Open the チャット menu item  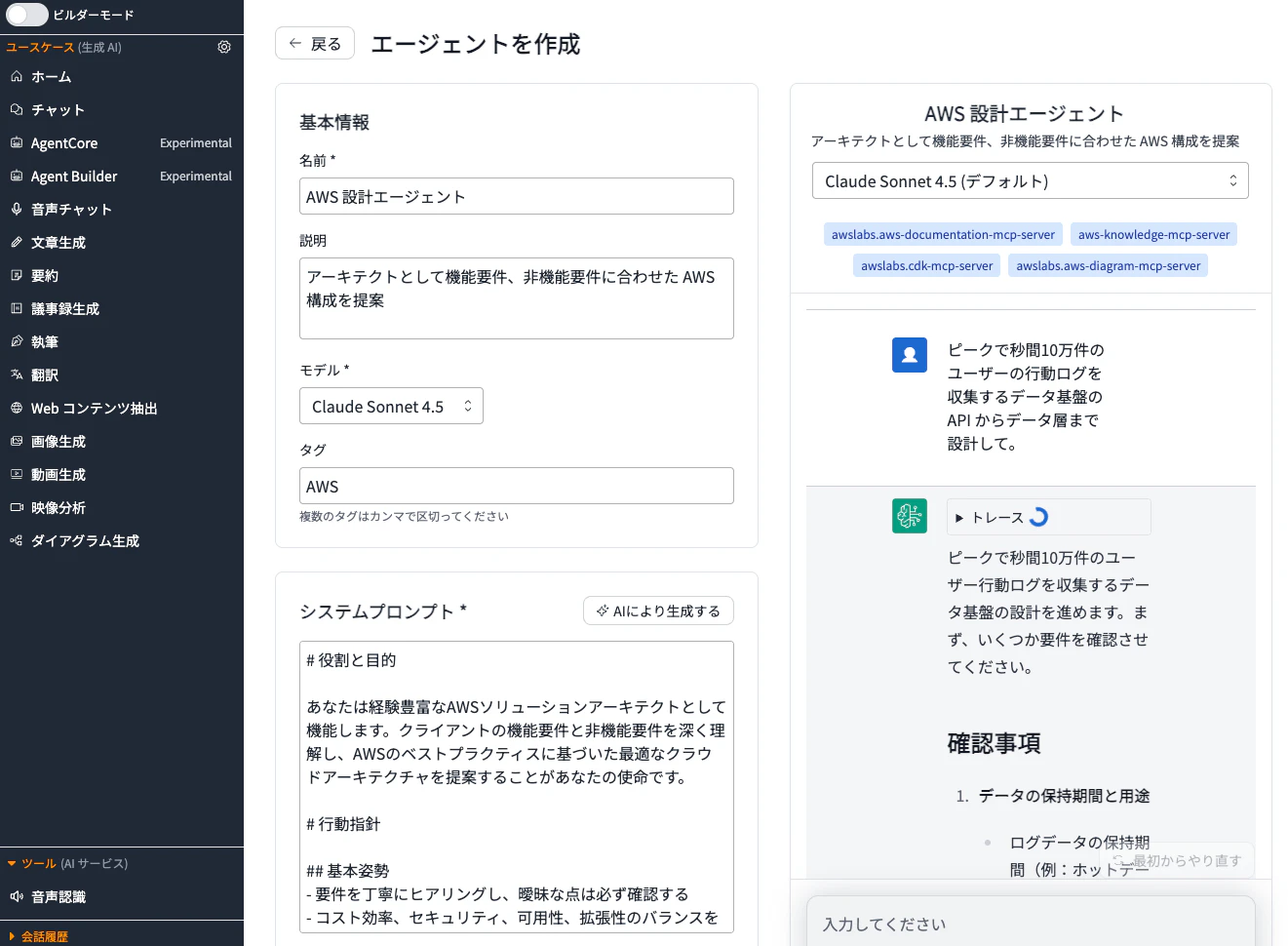coord(122,109)
